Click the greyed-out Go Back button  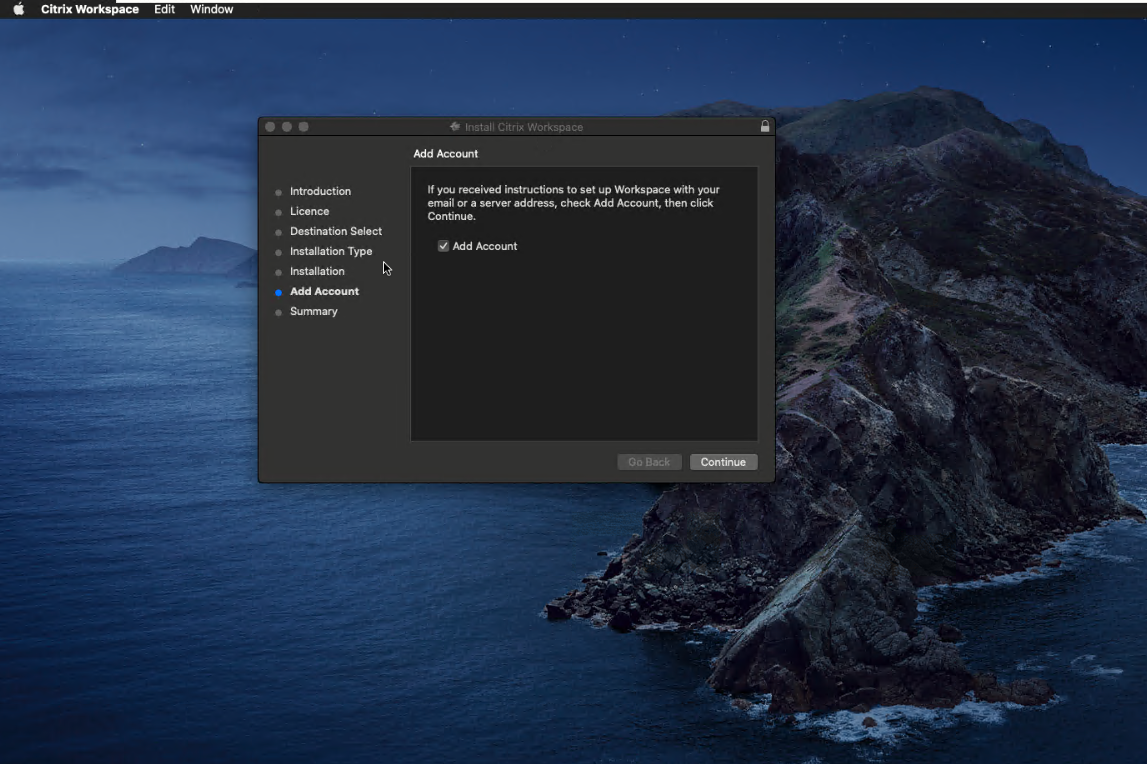649,462
